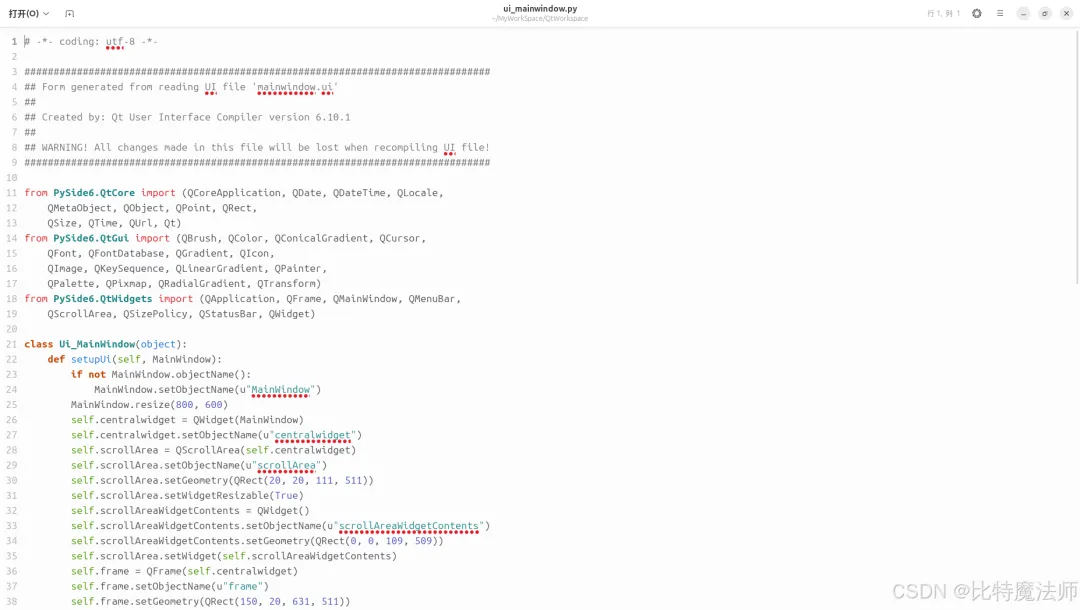Click 'PySide6.QtCore' module name

[94, 193]
